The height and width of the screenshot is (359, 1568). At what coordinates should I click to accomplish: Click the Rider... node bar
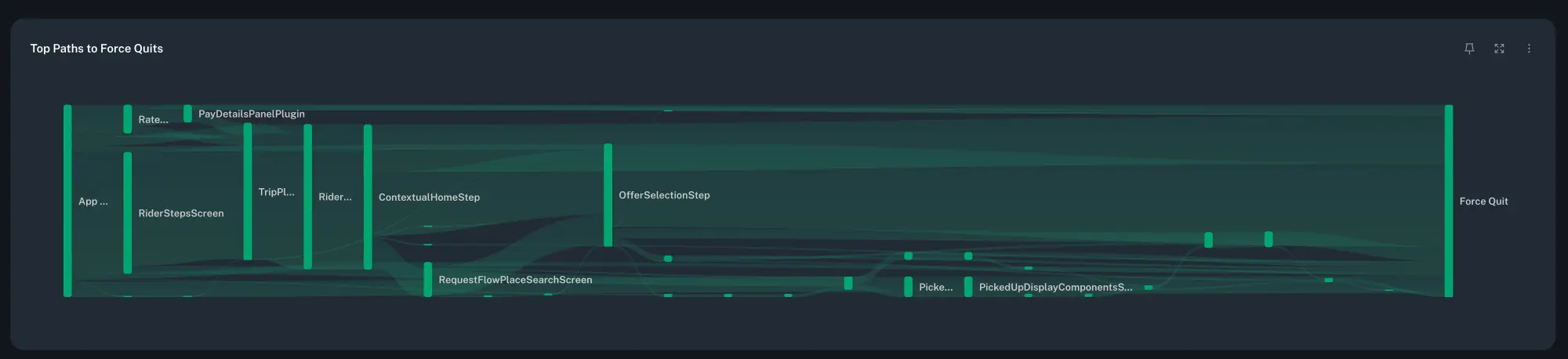pyautogui.click(x=308, y=197)
